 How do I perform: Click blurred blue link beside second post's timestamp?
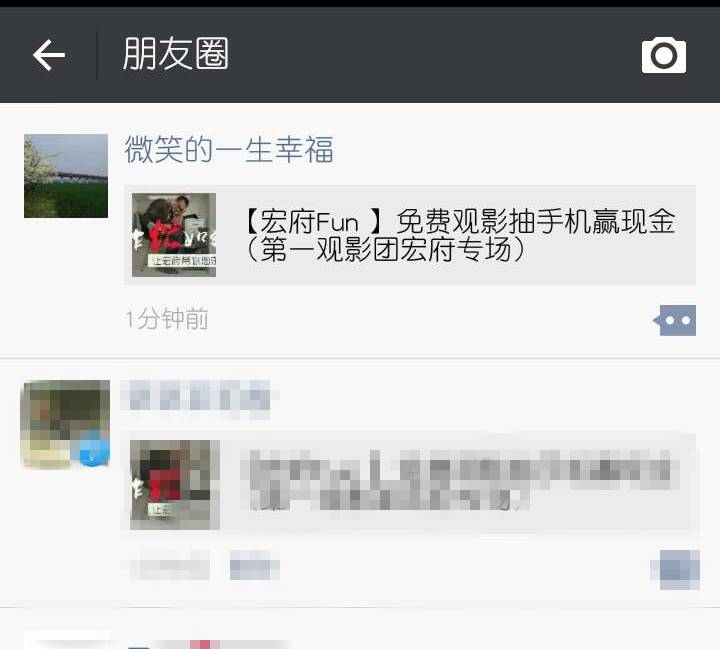coord(255,565)
